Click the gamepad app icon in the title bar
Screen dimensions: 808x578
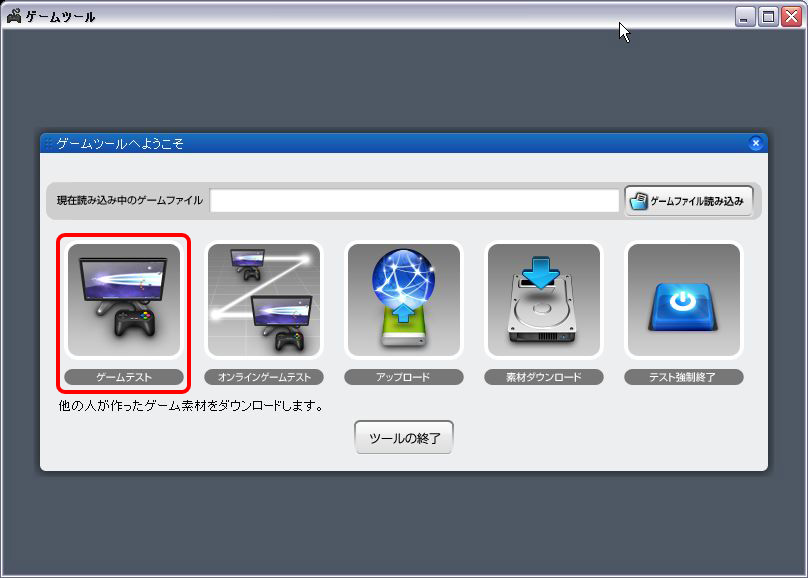tap(14, 16)
